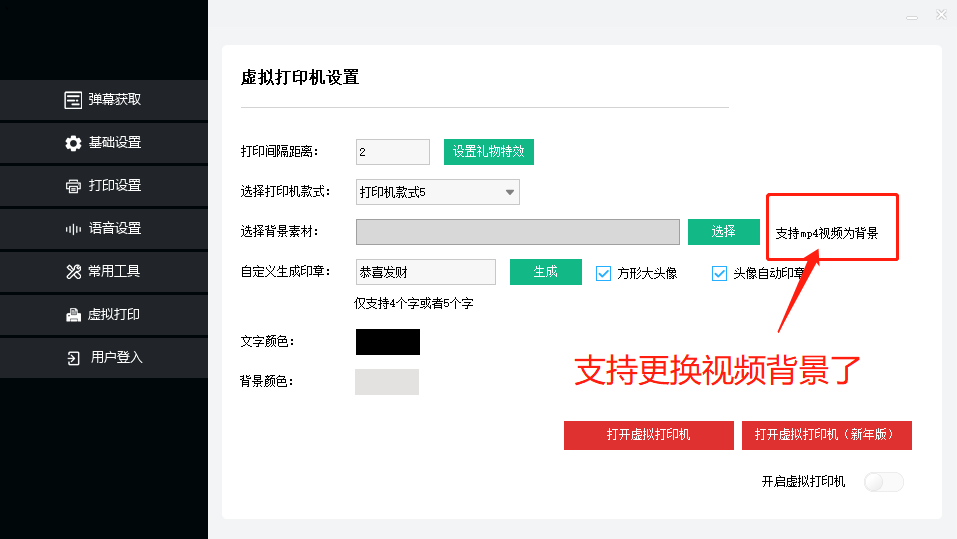Screen dimensions: 957x539
Task: Click the 常用工具 wrench icon
Action: point(73,272)
